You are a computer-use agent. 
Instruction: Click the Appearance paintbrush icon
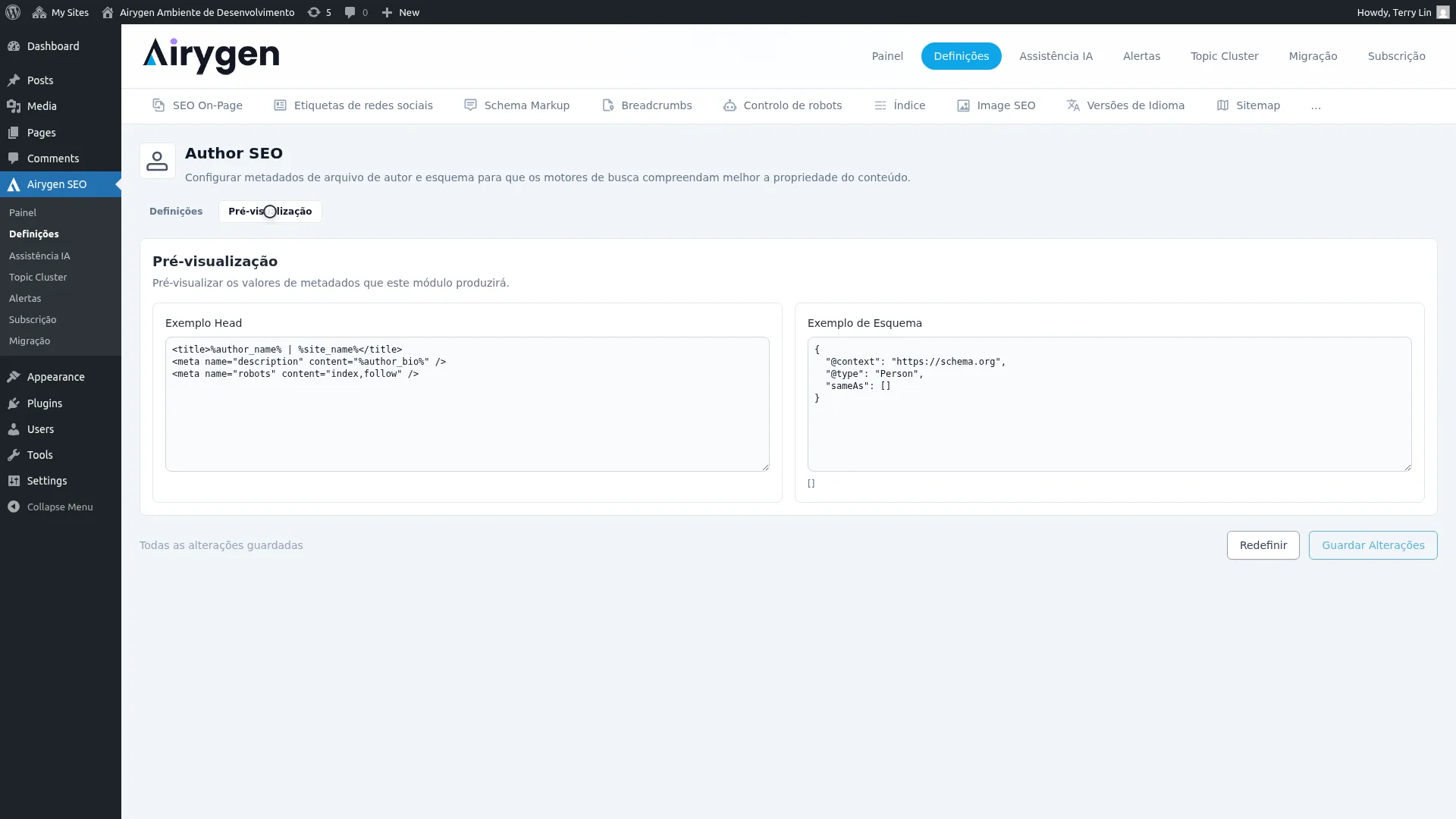pos(14,377)
